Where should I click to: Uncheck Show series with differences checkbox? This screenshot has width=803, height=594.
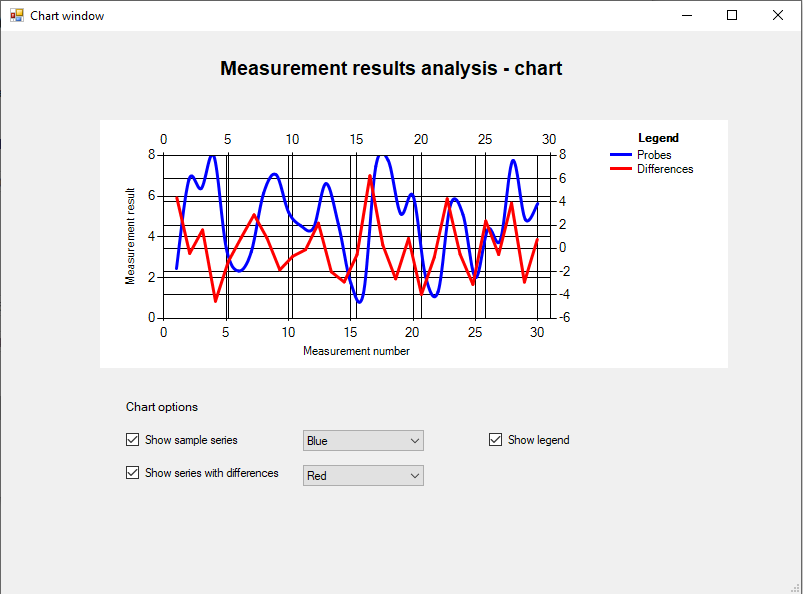coord(132,473)
